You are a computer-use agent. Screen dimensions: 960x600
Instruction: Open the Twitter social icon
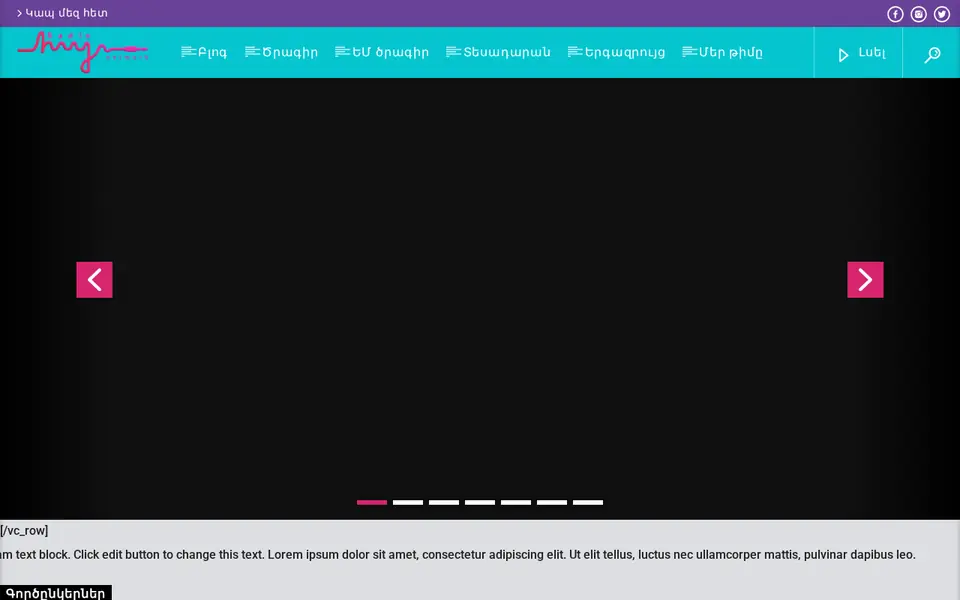tap(942, 14)
